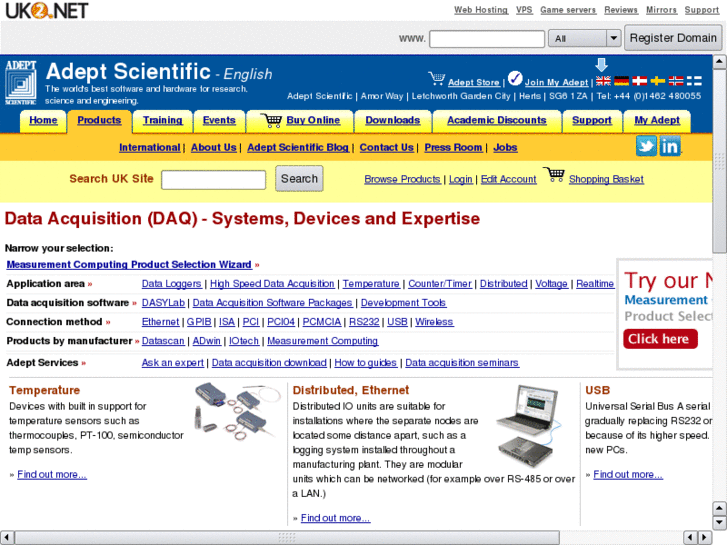Open the Data acquisition seminars link

pyautogui.click(x=462, y=362)
